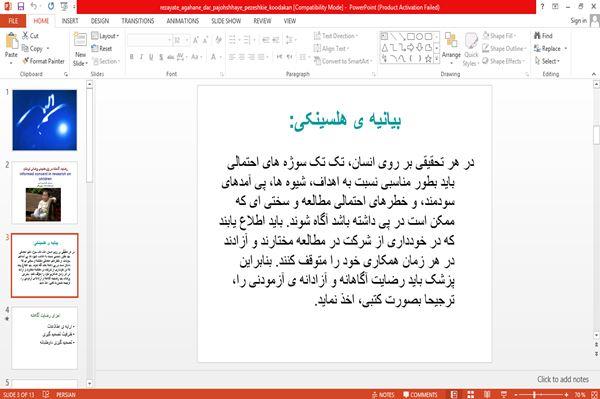The height and width of the screenshot is (399, 600).
Task: Open the font size combo box
Action: point(181,40)
